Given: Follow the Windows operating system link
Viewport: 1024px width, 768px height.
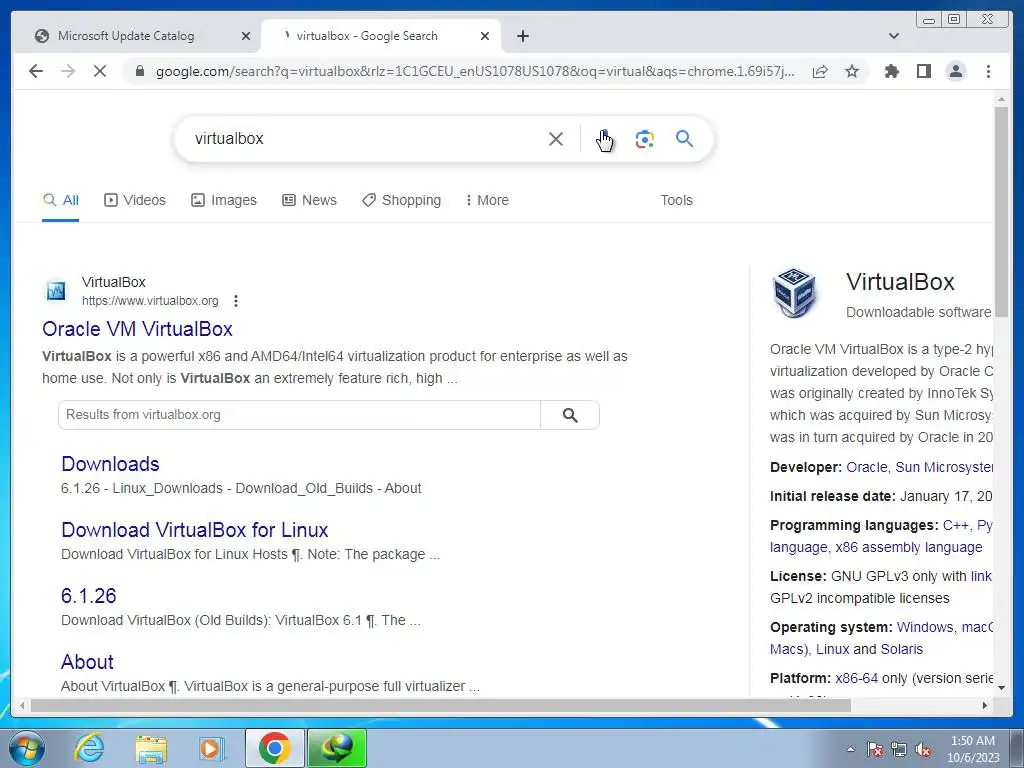Looking at the screenshot, I should point(925,627).
